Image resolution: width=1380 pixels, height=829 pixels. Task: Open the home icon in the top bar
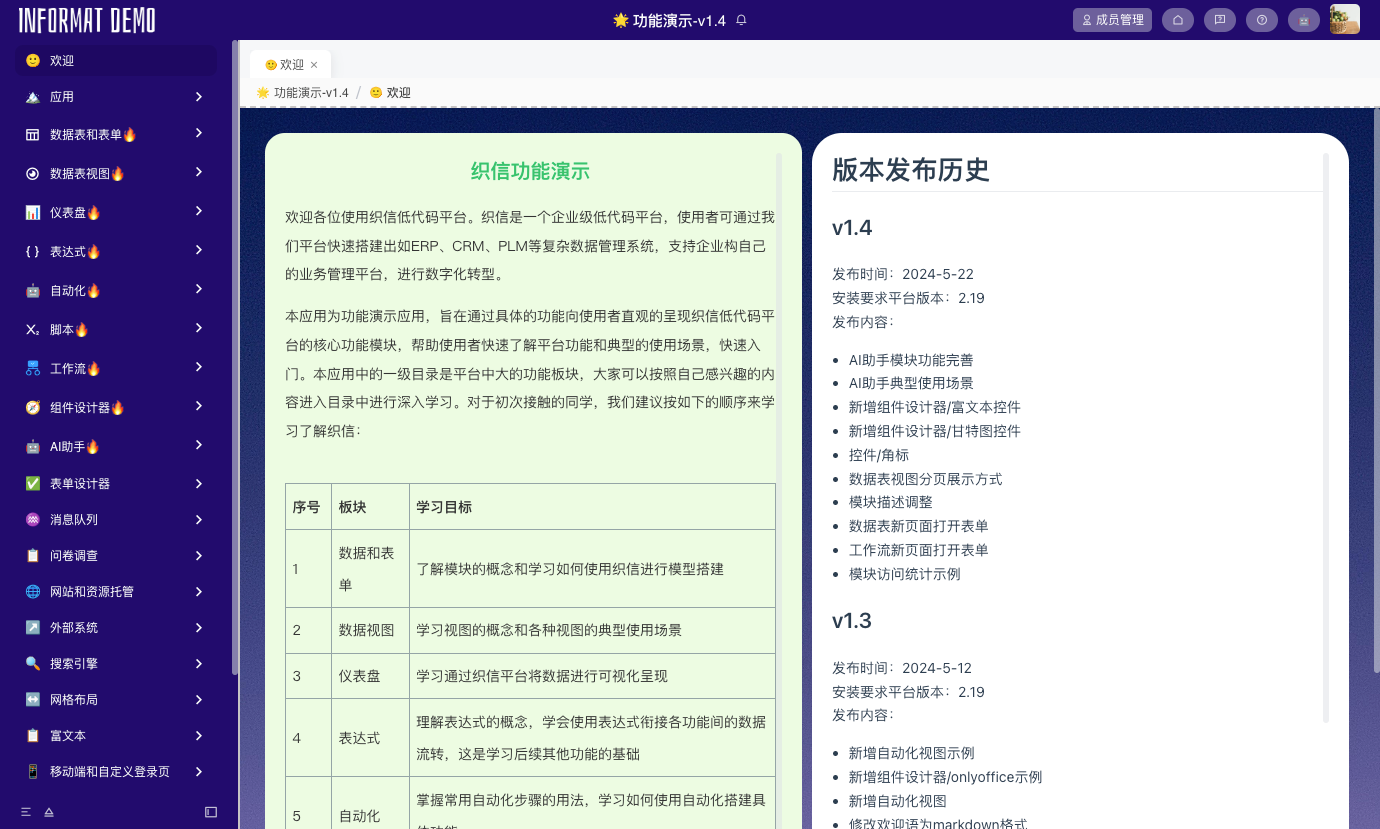point(1177,19)
